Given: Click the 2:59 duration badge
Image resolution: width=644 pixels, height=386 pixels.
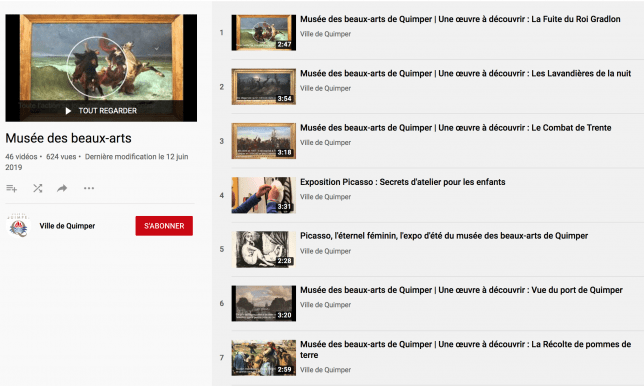Looking at the screenshot, I should point(284,369).
